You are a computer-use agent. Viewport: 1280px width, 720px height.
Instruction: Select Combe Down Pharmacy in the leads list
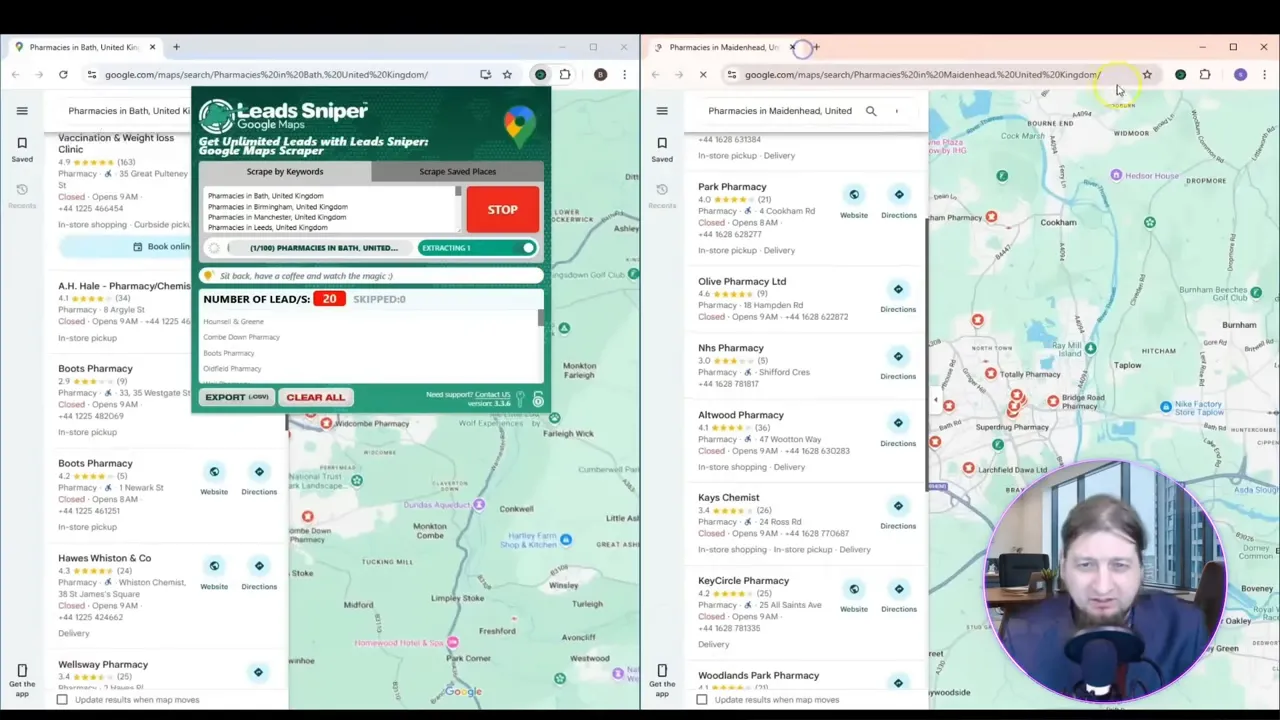(241, 337)
